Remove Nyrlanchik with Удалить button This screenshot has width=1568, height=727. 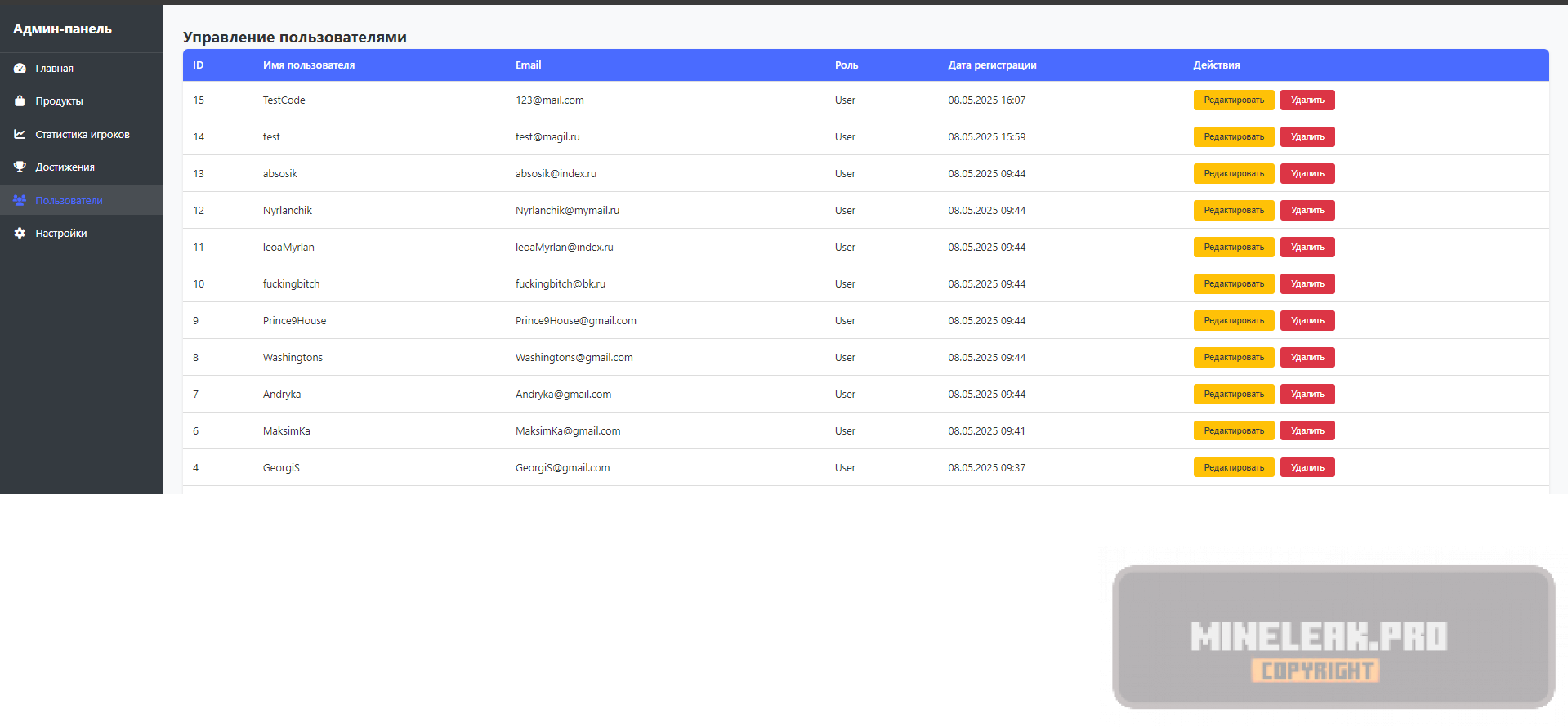click(1307, 210)
